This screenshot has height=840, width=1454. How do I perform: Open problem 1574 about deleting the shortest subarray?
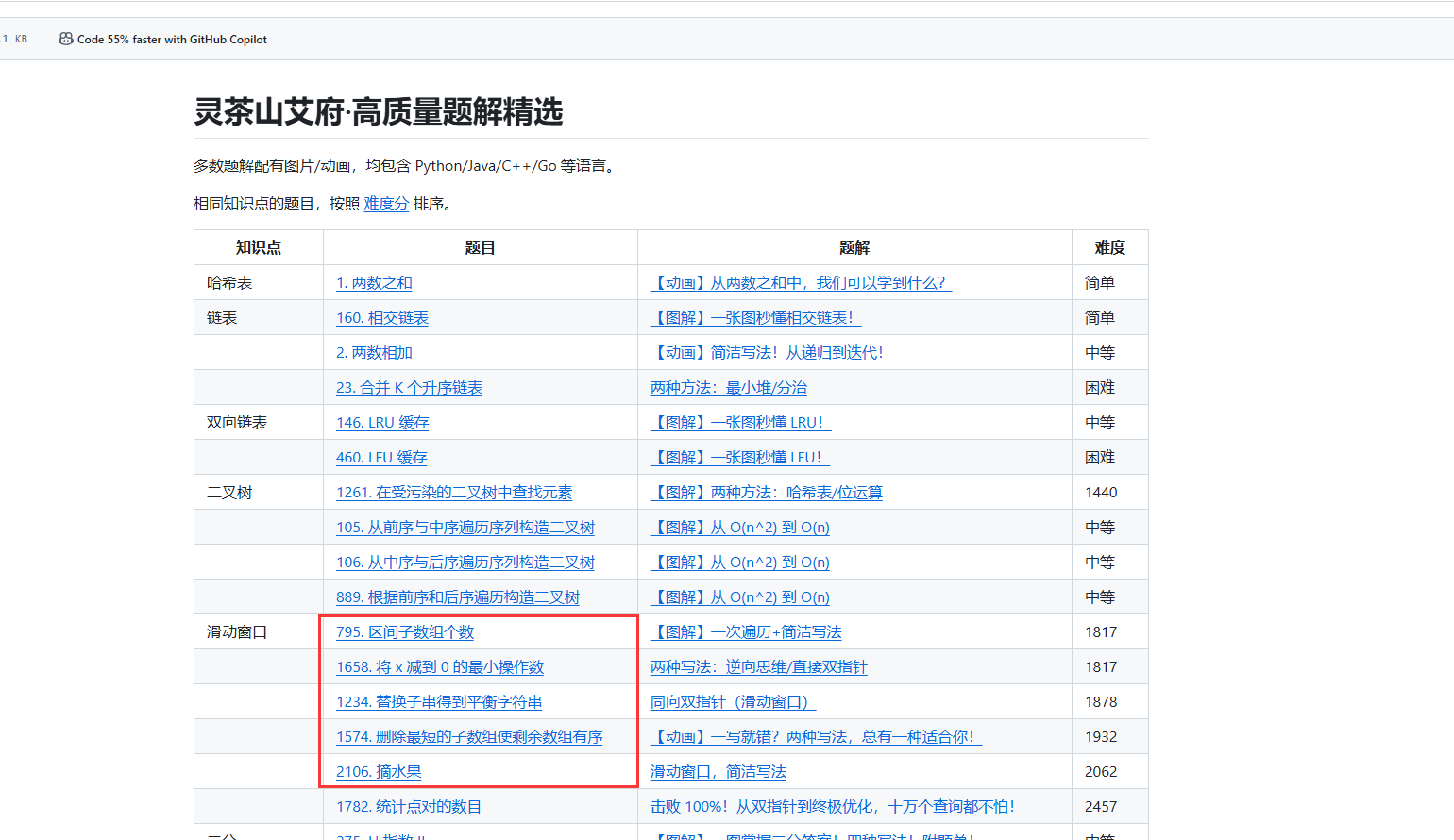click(x=469, y=736)
